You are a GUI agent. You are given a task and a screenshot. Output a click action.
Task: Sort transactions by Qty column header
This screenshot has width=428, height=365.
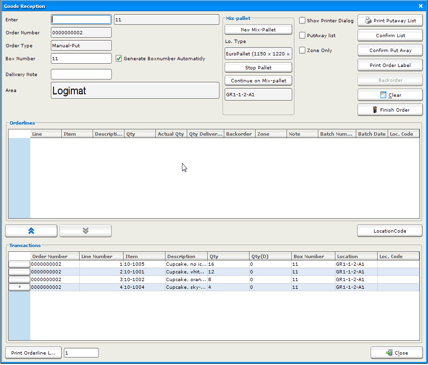tap(228, 256)
